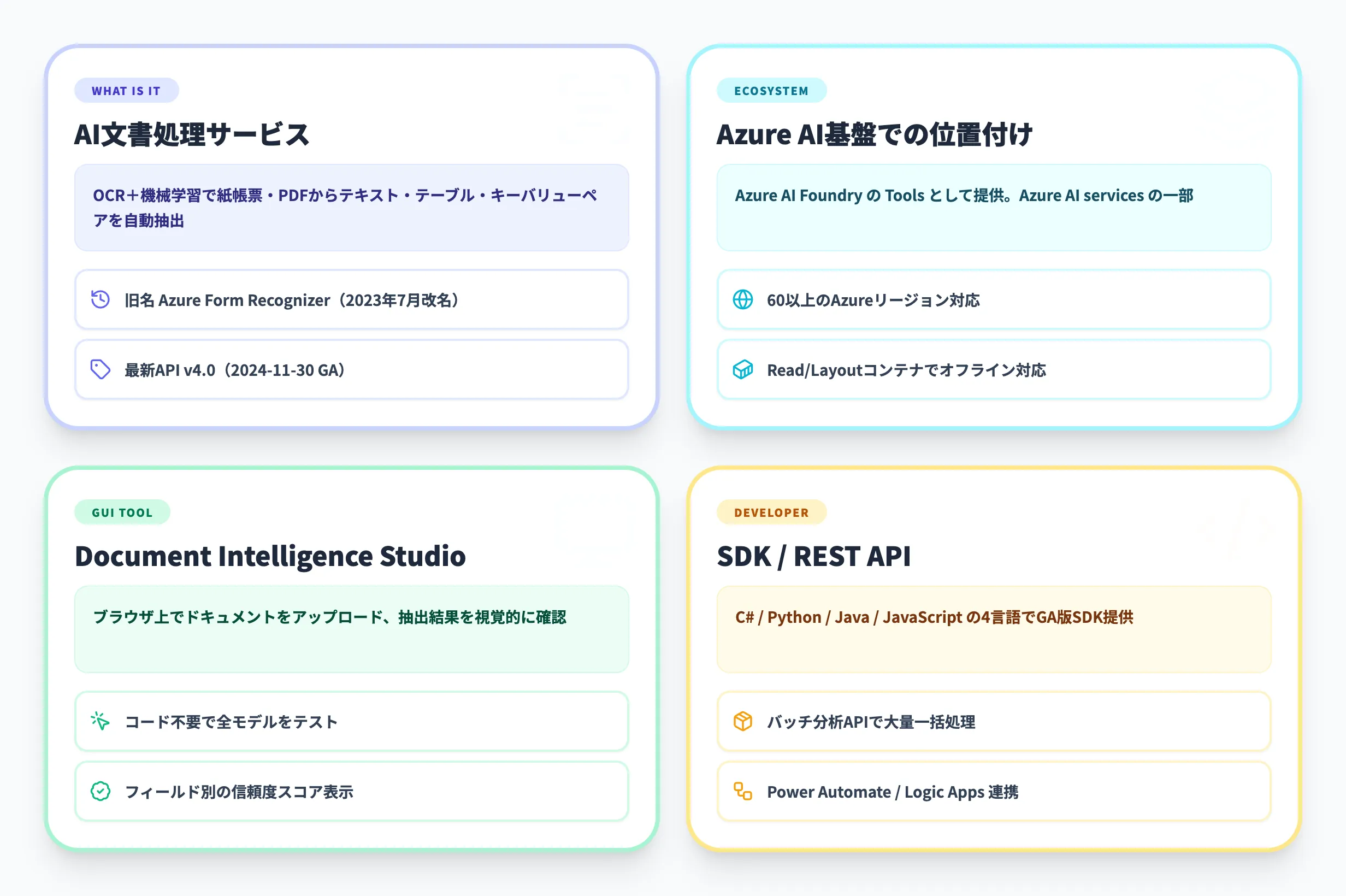This screenshot has height=896, width=1346.
Task: Select the Azure AI Foundry description panel
Action: pos(993,208)
